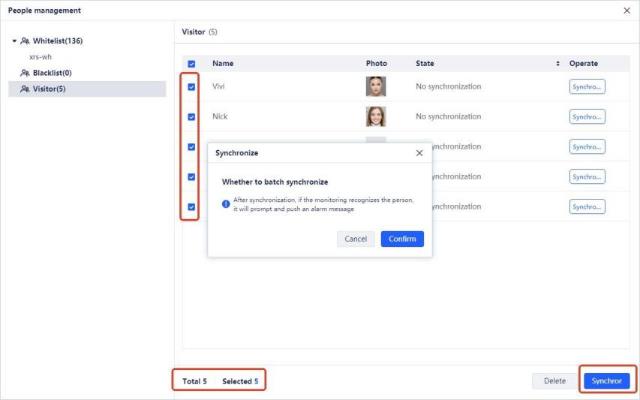The width and height of the screenshot is (640, 400).
Task: Uncheck the select-all header checkbox
Action: (191, 63)
